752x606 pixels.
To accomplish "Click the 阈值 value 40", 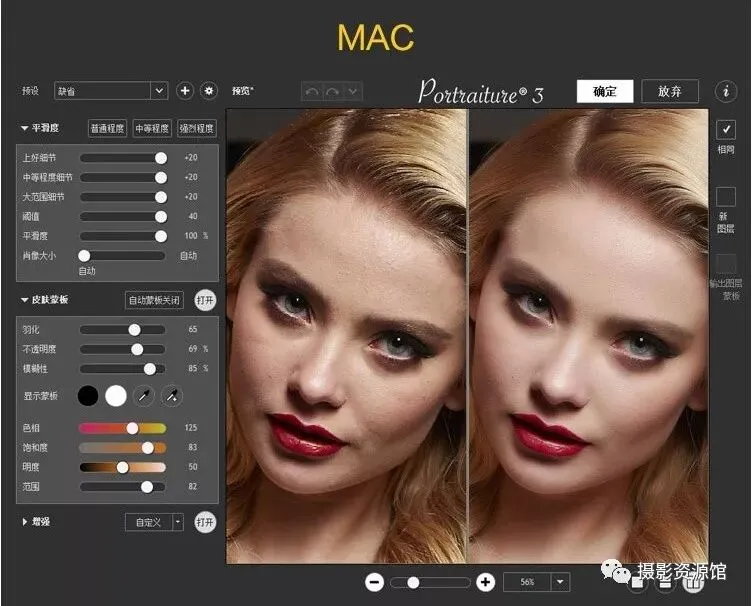I will 193,216.
